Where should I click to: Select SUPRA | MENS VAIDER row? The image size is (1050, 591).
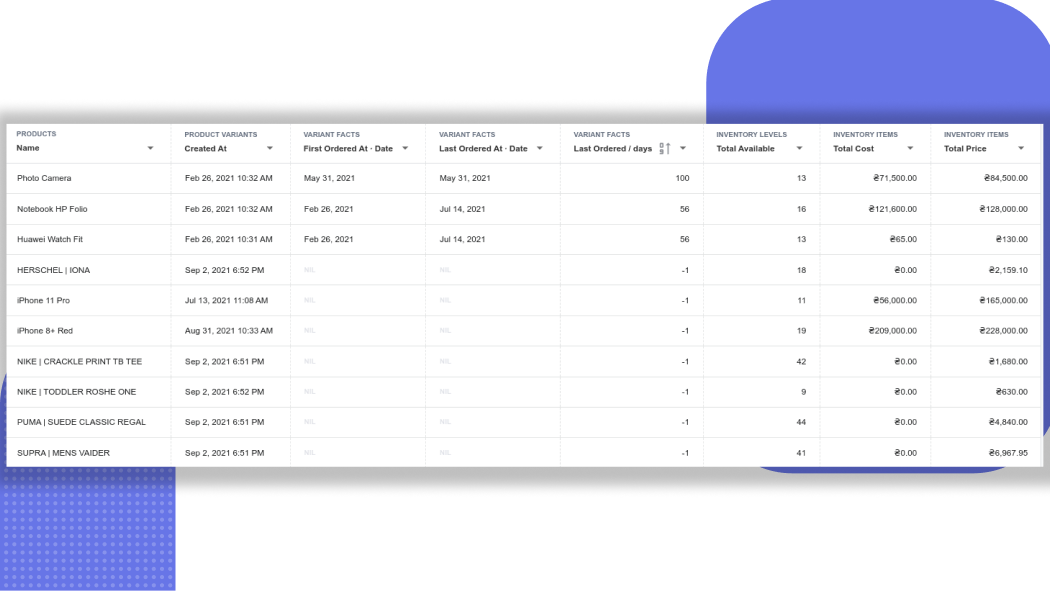click(x=524, y=452)
